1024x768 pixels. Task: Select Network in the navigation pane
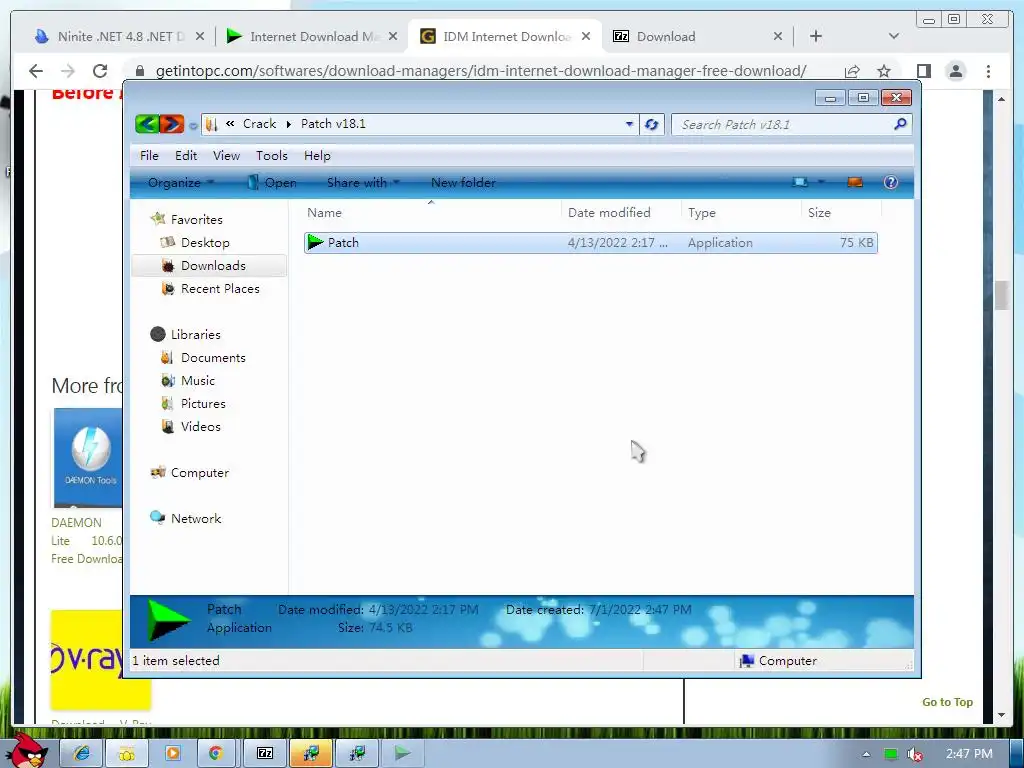pos(195,519)
